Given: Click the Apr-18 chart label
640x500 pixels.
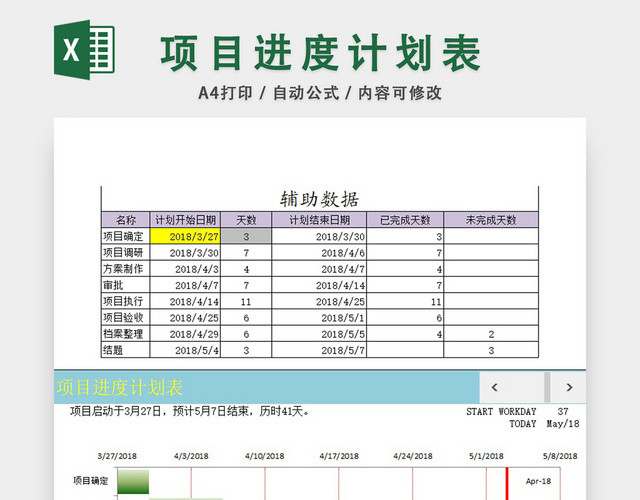Looking at the screenshot, I should tap(538, 481).
